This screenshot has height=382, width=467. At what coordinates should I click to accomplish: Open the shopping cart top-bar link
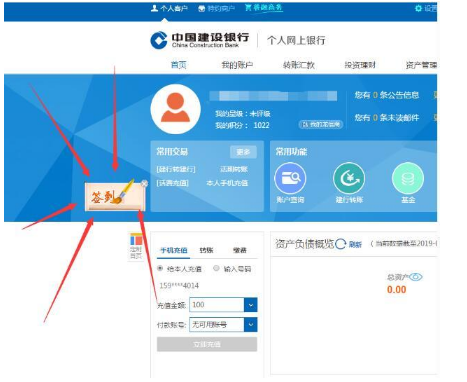(x=264, y=7)
